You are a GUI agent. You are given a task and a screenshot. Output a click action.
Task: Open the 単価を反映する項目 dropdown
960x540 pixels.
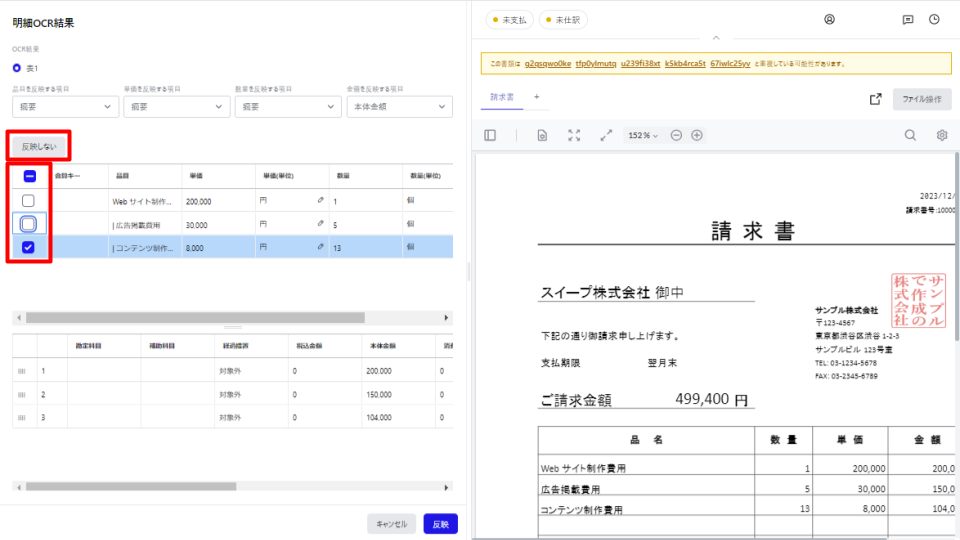click(177, 107)
